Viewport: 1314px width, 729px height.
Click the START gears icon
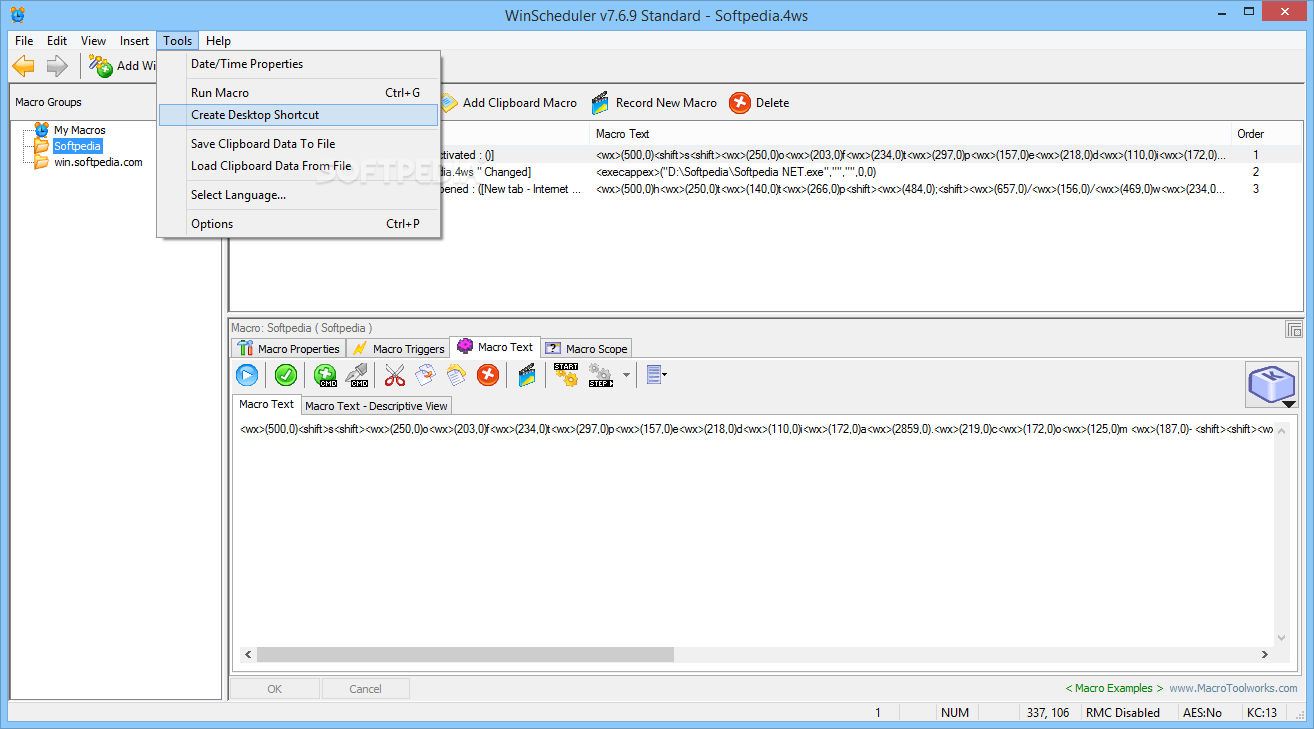click(x=566, y=375)
